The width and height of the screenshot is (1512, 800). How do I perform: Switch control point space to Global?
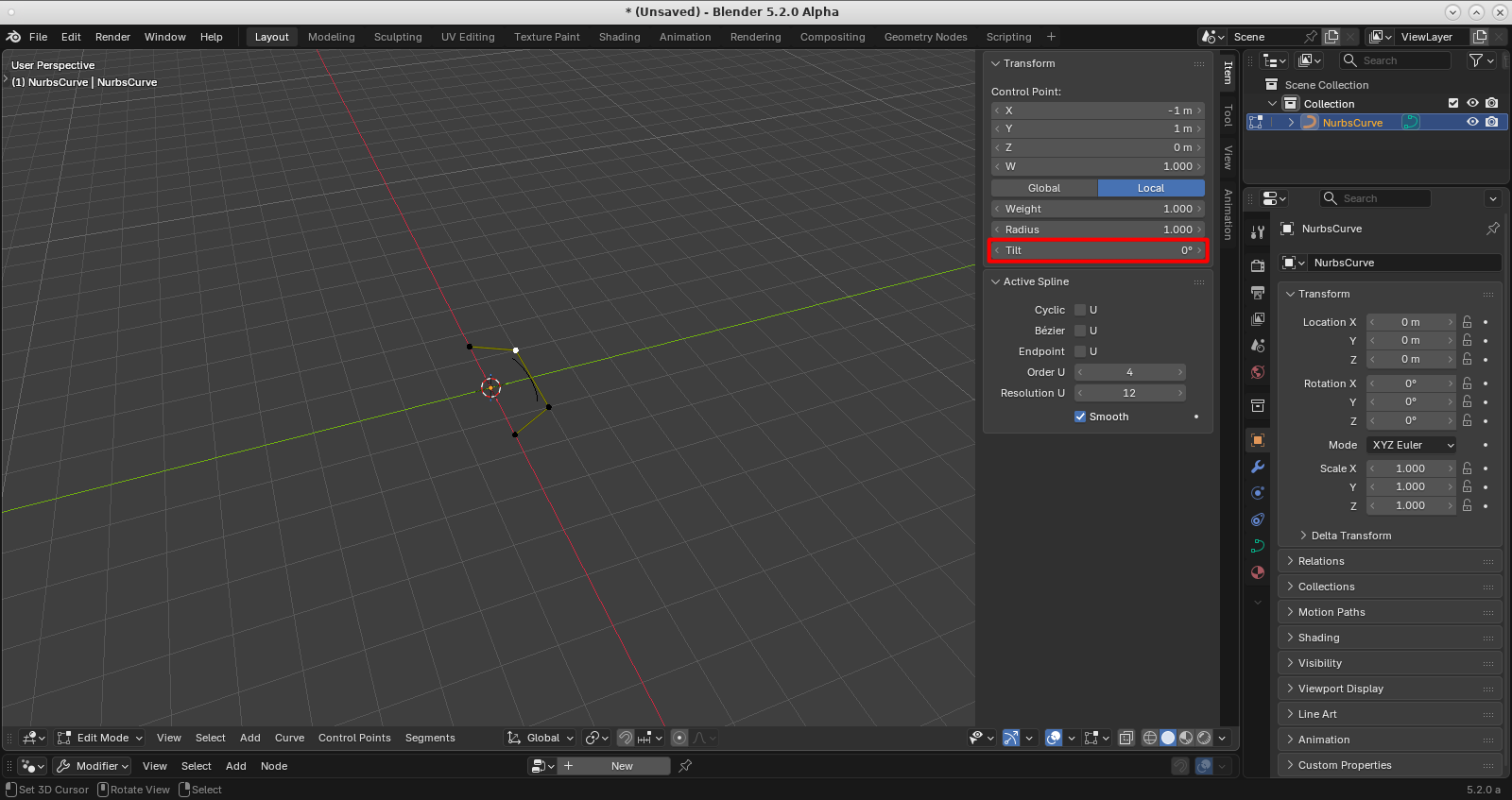pos(1044,188)
